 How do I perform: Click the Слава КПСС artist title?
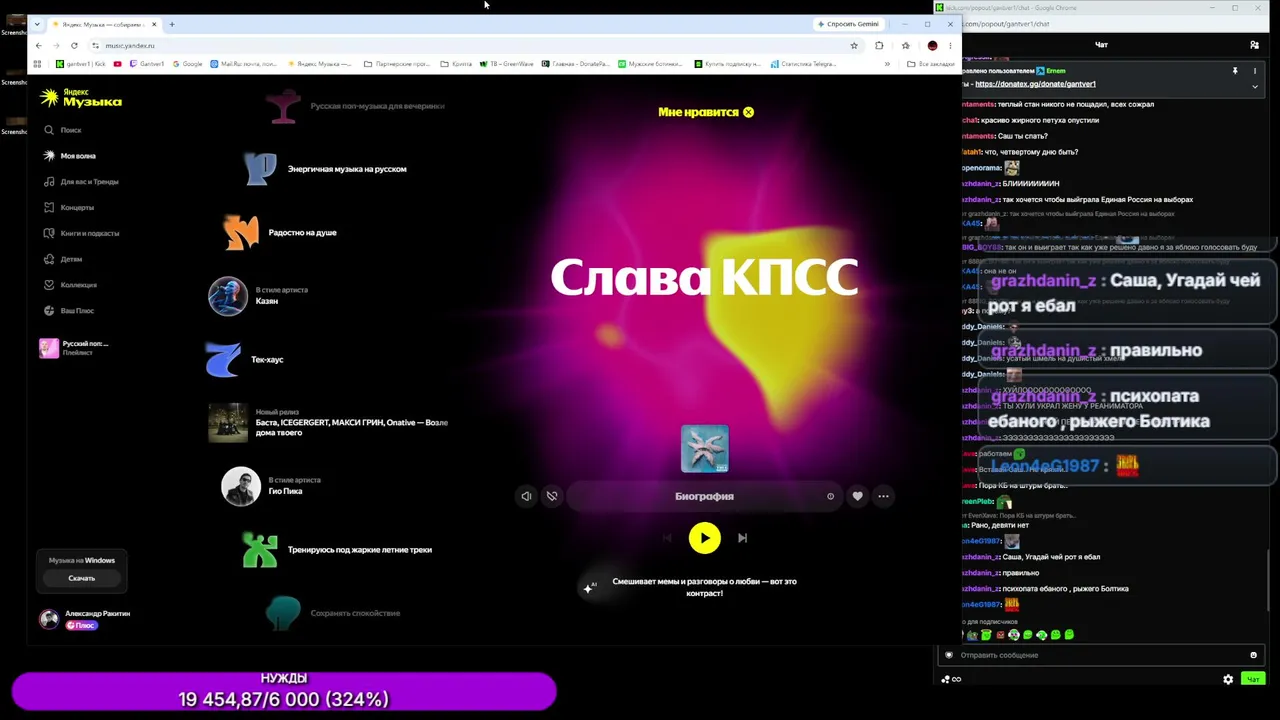[x=704, y=277]
